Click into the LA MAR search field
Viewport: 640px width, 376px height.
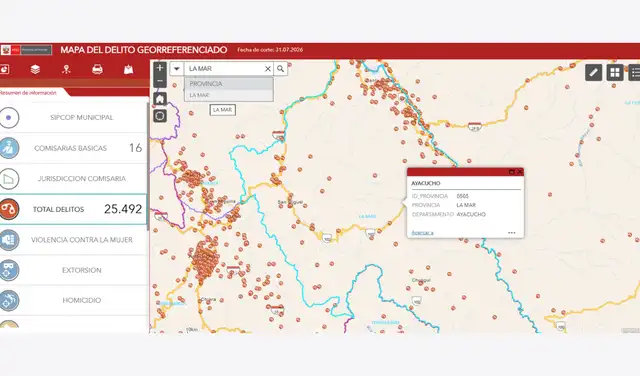click(224, 69)
